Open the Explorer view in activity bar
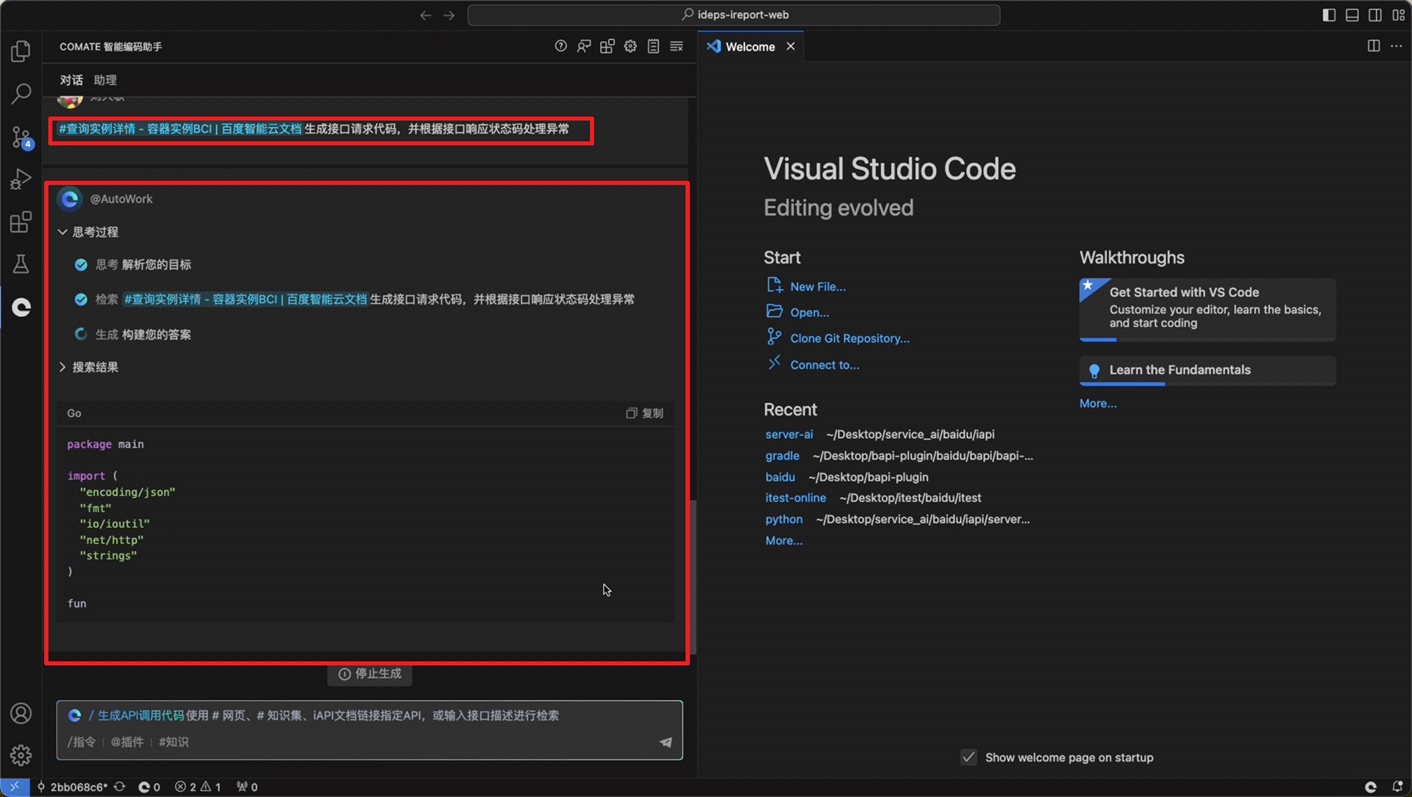1412x797 pixels. [21, 51]
